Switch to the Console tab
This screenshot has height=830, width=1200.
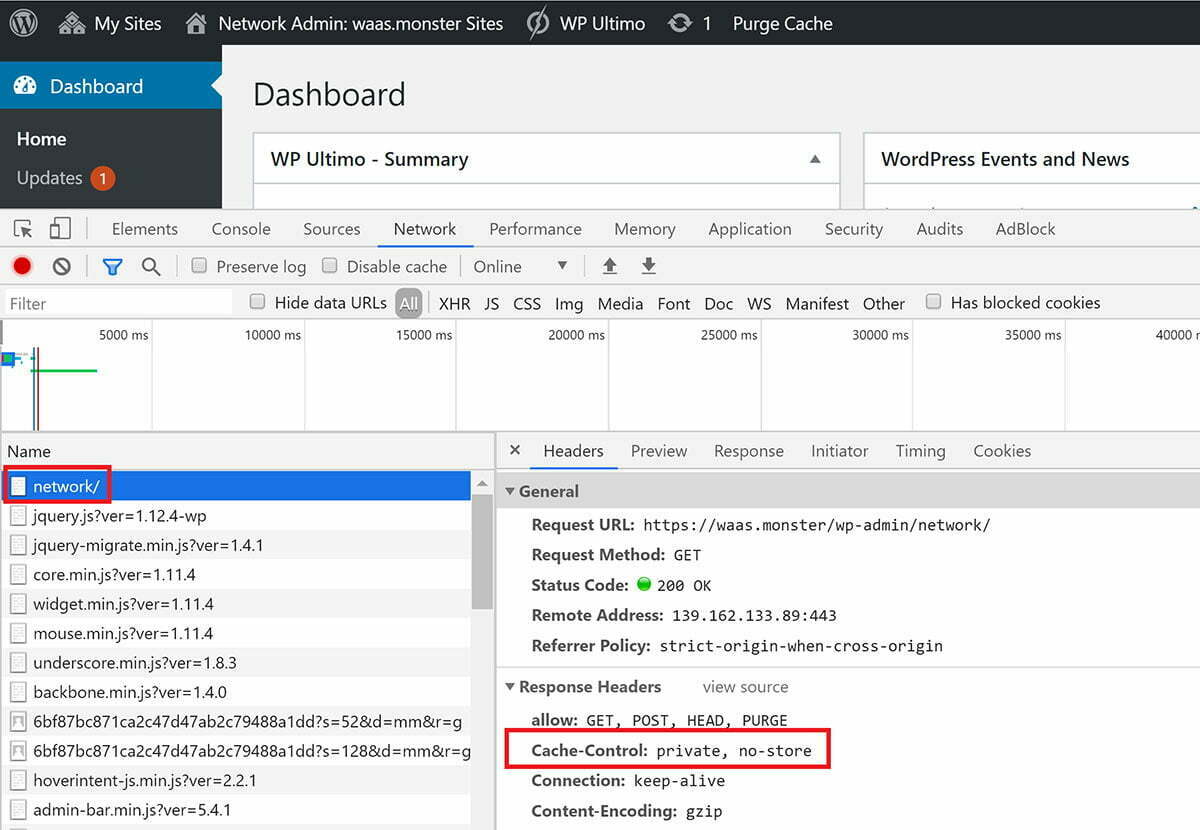241,229
